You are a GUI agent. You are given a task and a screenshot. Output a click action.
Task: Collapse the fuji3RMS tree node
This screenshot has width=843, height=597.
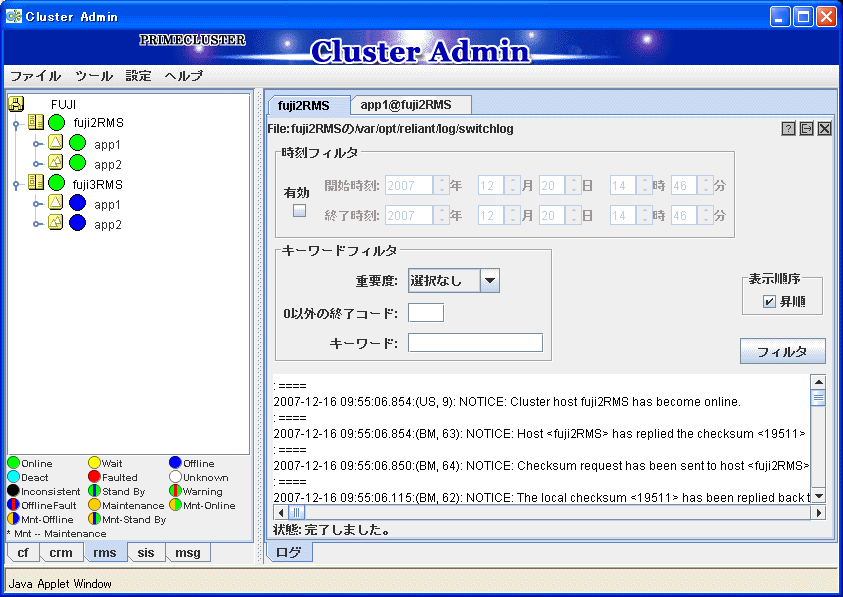pos(16,184)
